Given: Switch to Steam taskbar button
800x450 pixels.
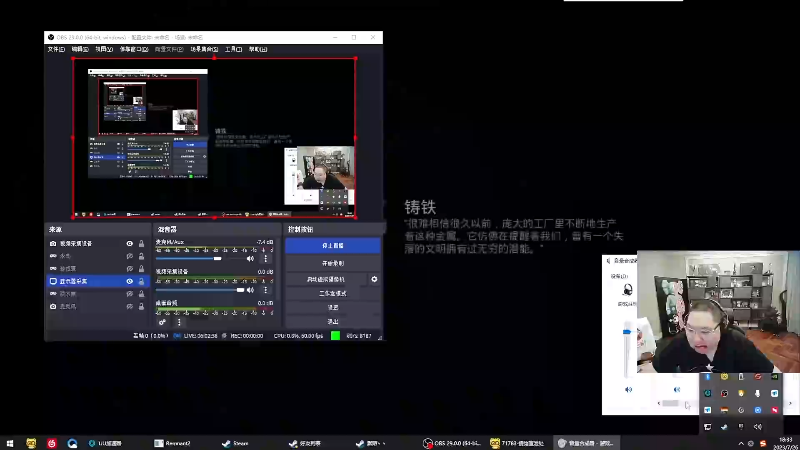Looking at the screenshot, I should pyautogui.click(x=235, y=443).
